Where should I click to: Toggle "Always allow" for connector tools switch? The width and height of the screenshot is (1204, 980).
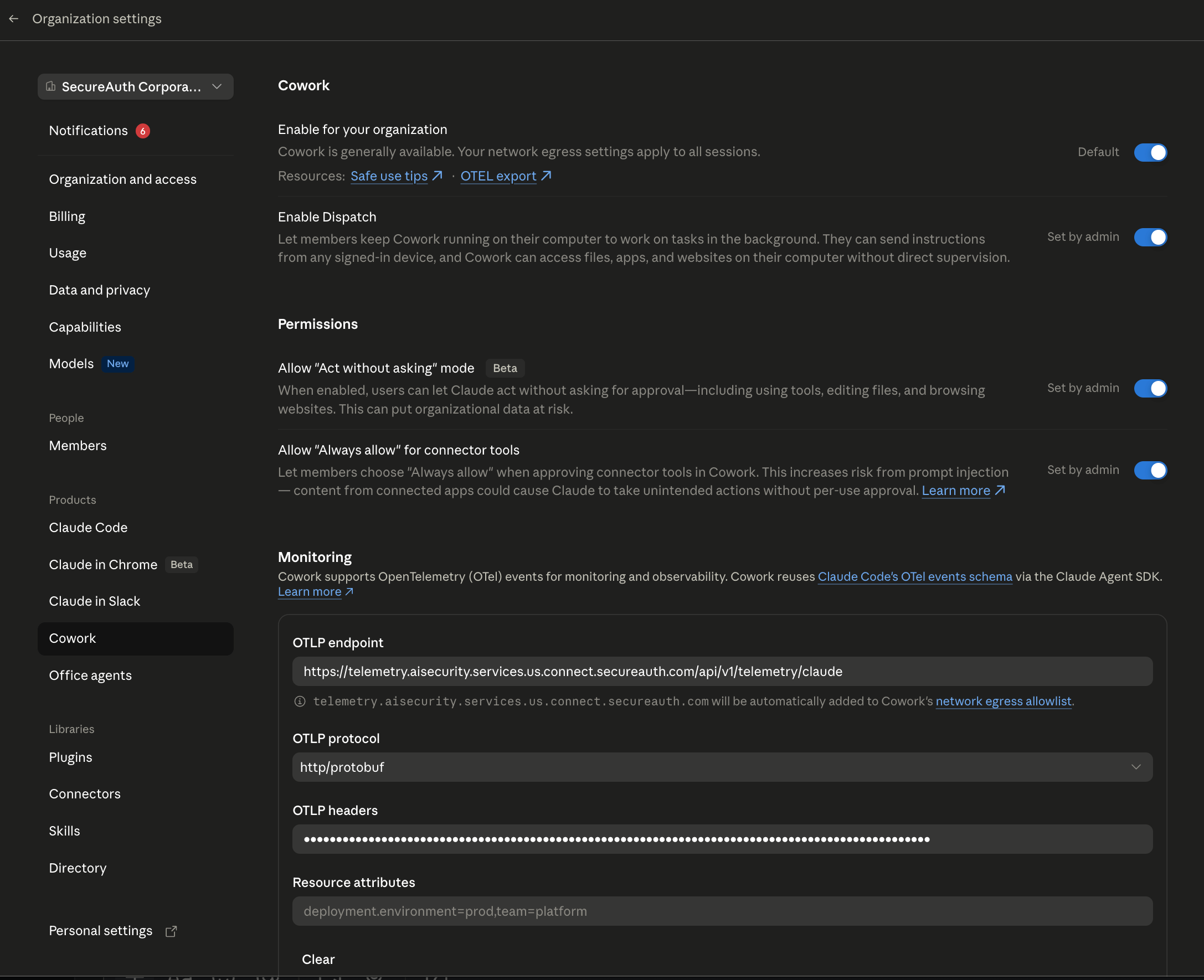(x=1150, y=470)
